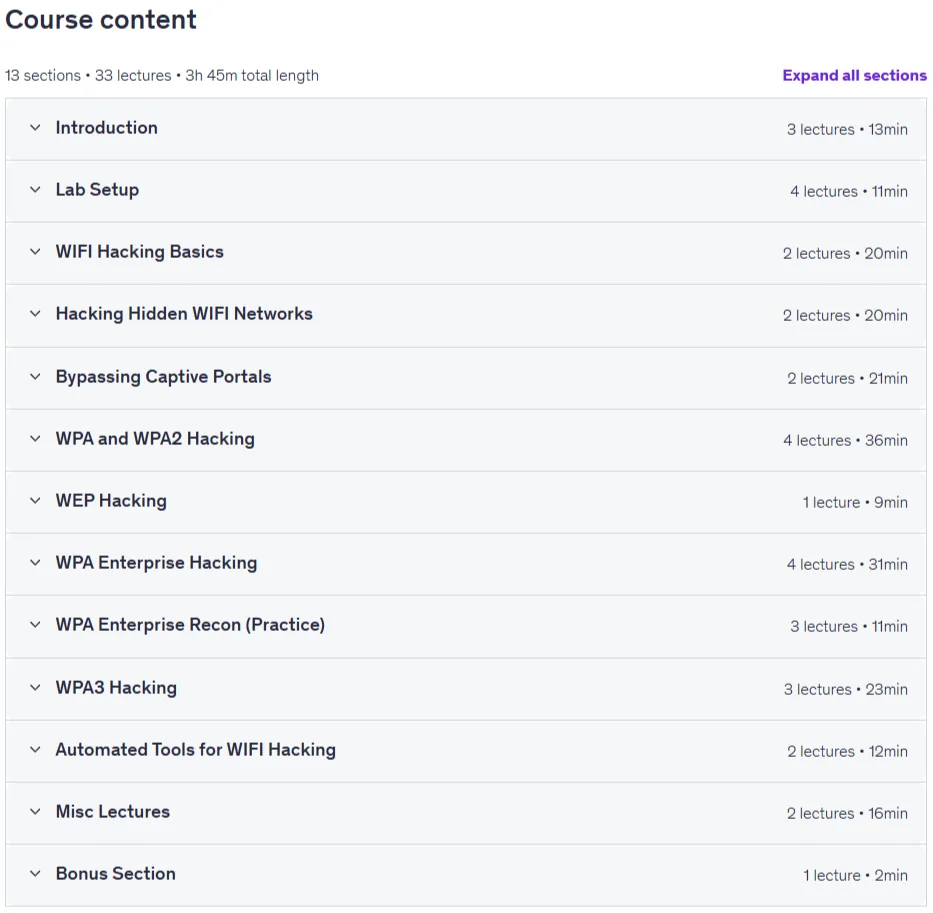Click the chevron next to Bypassing Captive Portals
The width and height of the screenshot is (933, 913).
(x=36, y=377)
